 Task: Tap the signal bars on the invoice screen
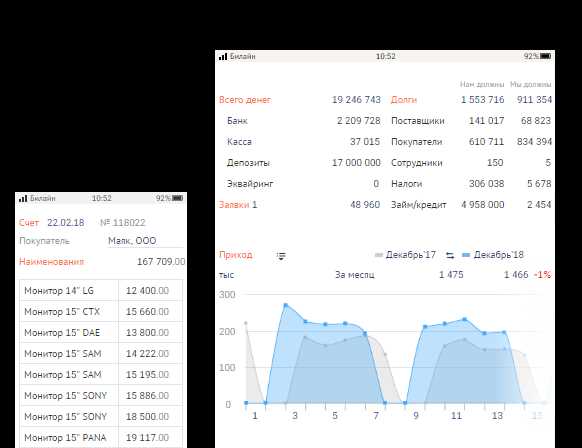point(23,199)
